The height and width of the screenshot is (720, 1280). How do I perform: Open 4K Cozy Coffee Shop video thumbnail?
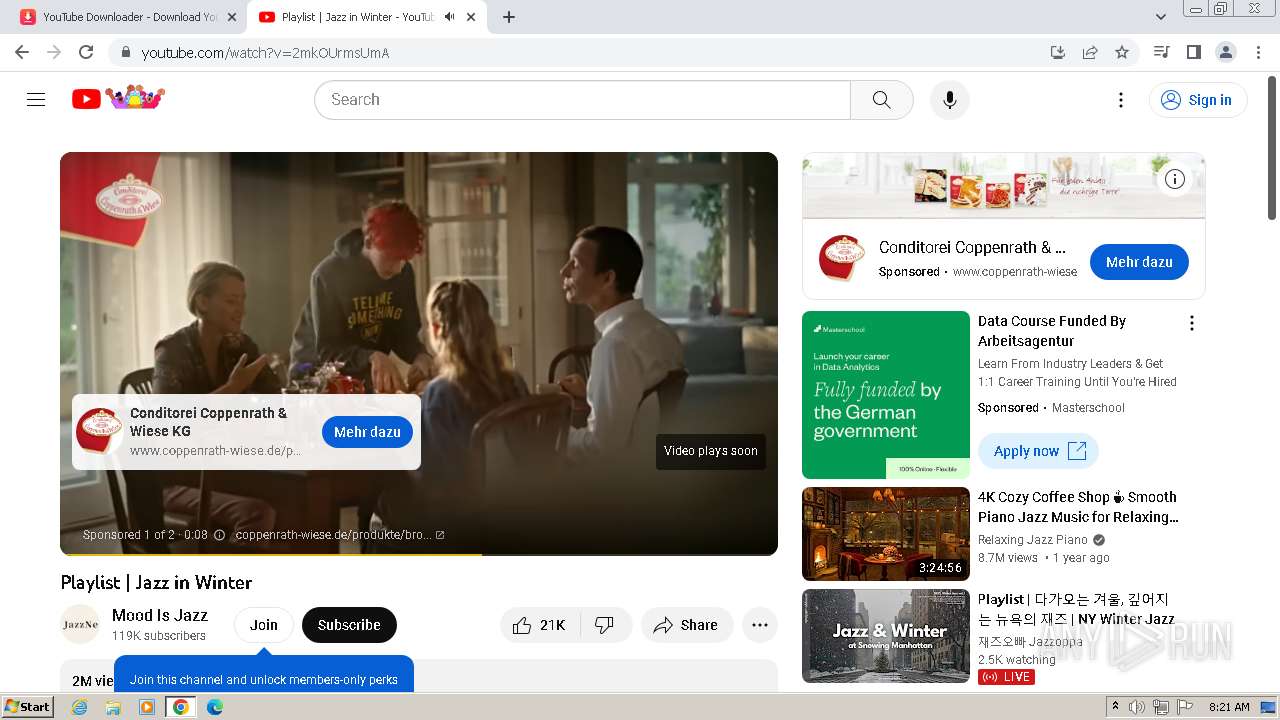pos(886,534)
